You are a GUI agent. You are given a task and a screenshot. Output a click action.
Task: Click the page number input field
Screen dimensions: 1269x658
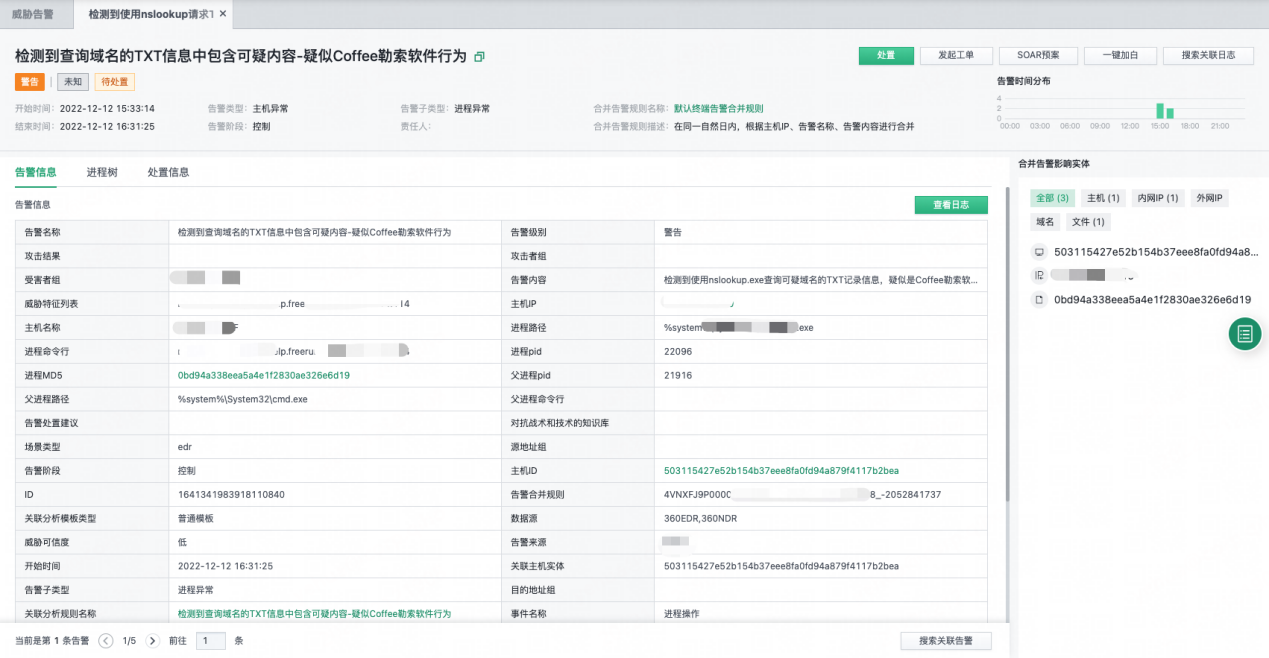coord(210,640)
